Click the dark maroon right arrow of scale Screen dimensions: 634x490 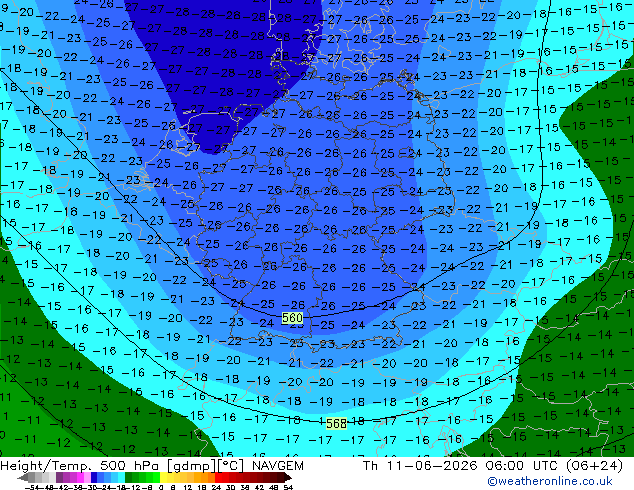tap(287, 478)
